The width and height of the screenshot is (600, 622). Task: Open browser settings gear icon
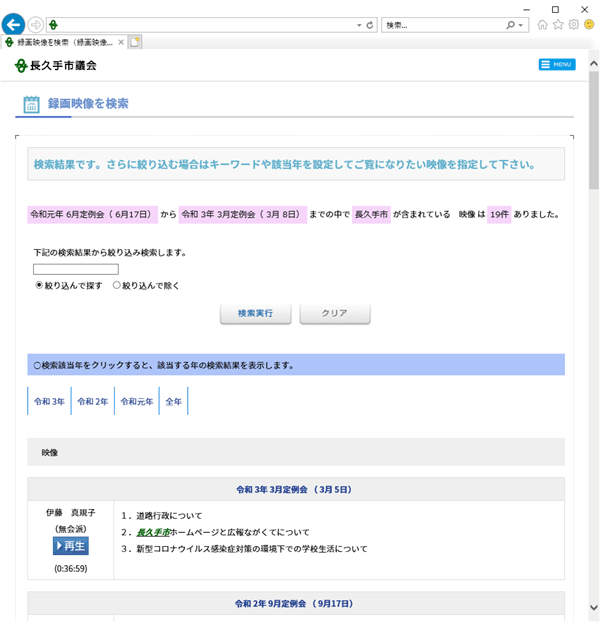point(574,25)
